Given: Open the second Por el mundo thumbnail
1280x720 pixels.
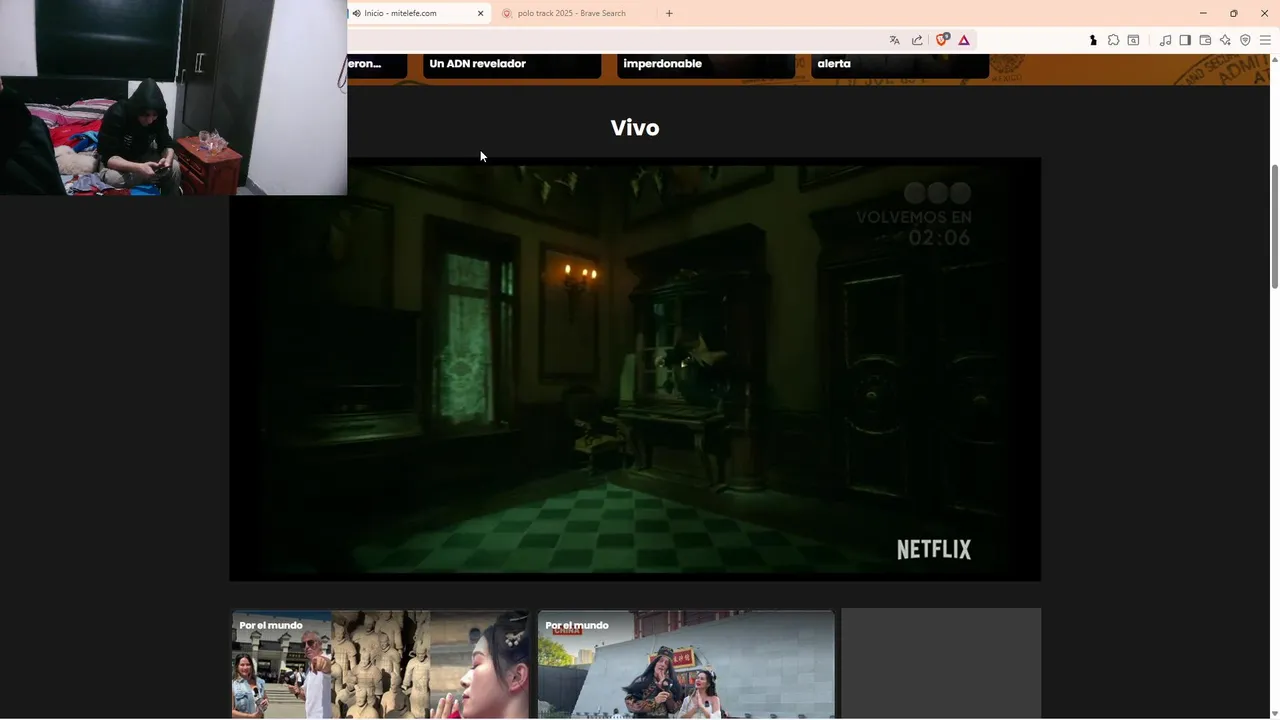Looking at the screenshot, I should pyautogui.click(x=686, y=664).
